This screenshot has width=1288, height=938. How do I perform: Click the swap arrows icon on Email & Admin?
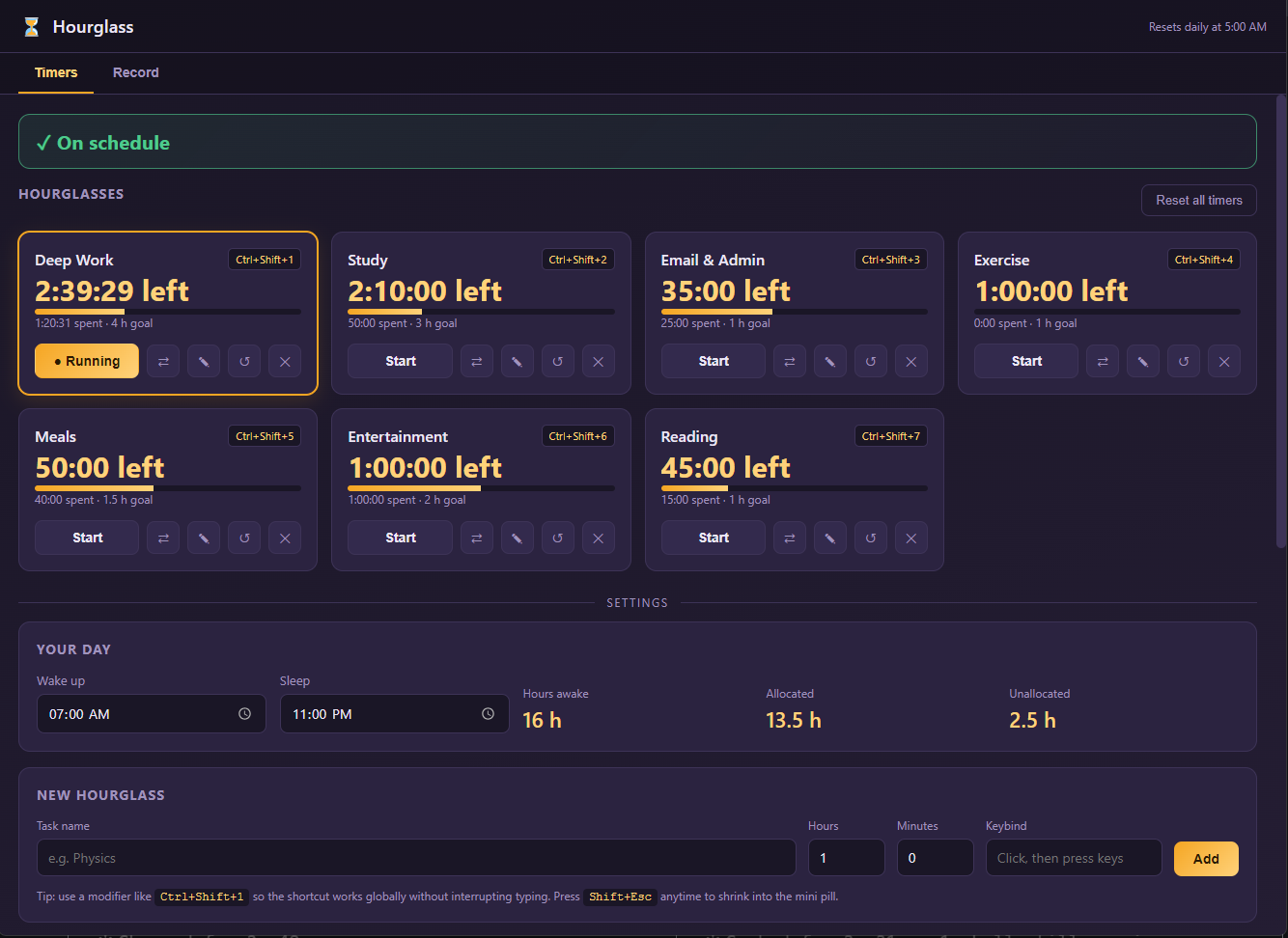(x=789, y=362)
